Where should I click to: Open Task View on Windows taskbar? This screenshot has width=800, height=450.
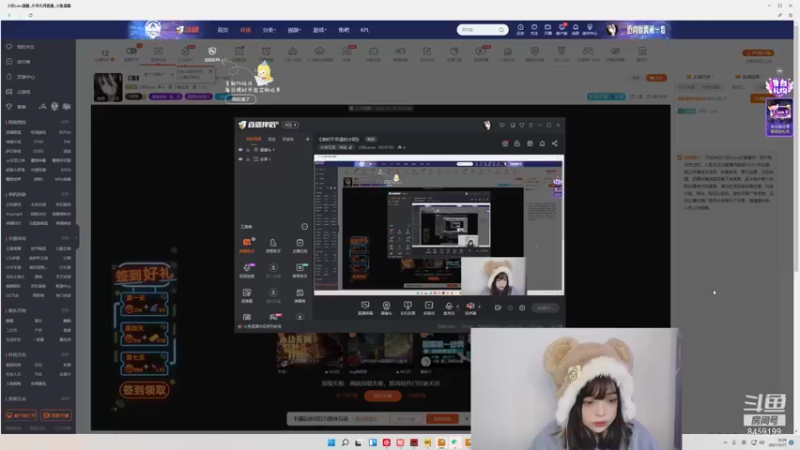(x=359, y=442)
